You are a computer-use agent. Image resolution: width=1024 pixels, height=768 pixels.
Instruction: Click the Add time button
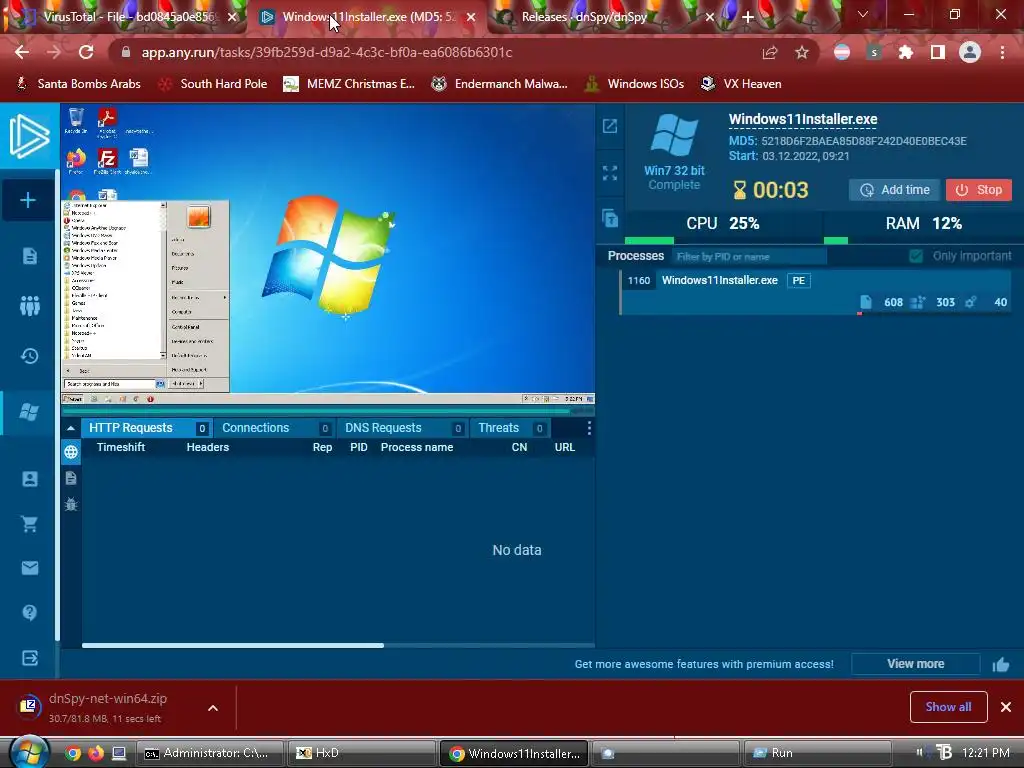(x=895, y=190)
